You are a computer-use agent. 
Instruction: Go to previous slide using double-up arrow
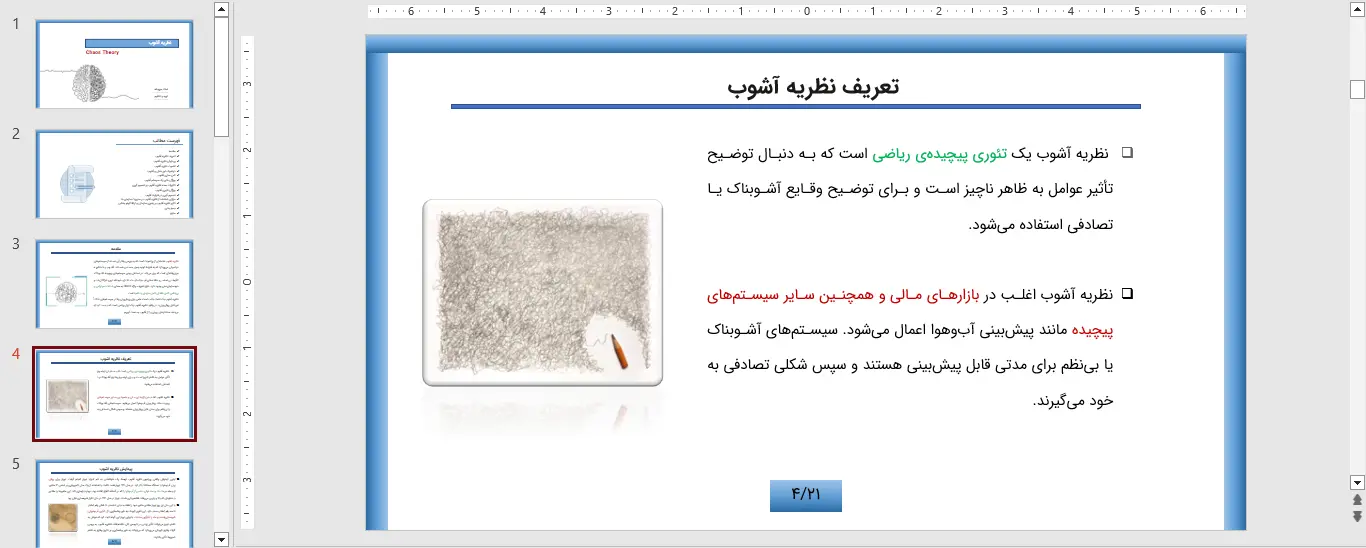click(x=1357, y=499)
